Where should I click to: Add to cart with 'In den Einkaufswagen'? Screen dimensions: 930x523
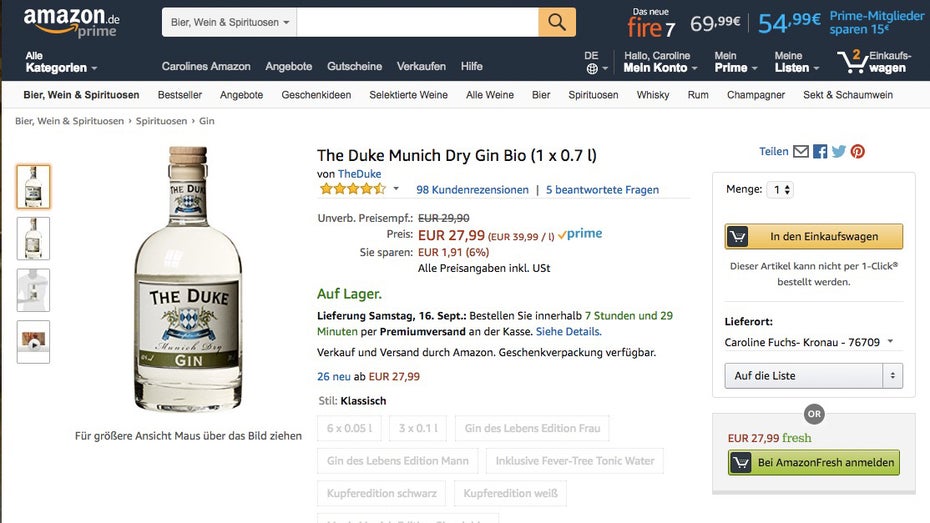point(813,237)
